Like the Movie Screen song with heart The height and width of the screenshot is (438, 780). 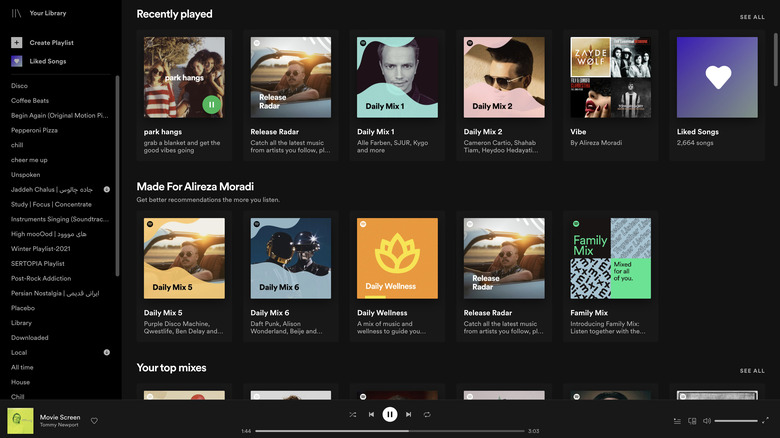(x=94, y=421)
